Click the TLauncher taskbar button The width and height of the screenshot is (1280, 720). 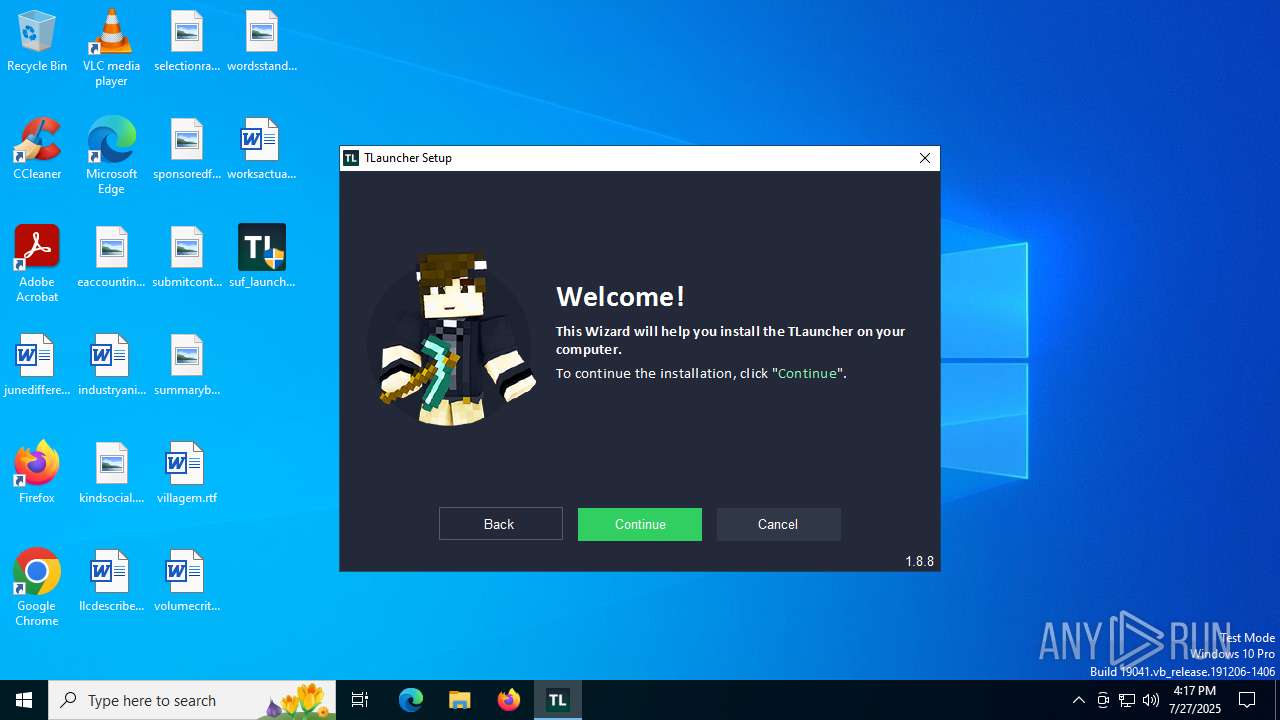[x=558, y=700]
